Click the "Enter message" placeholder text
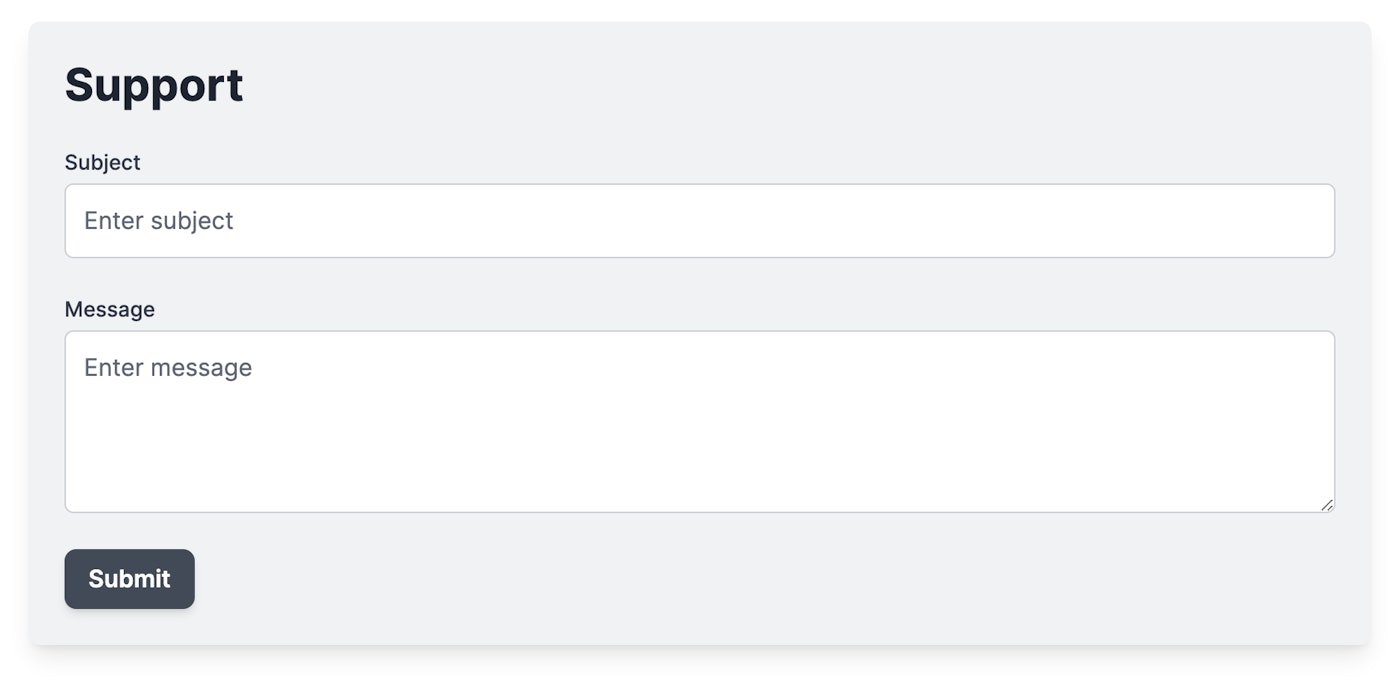Screen dimensions: 1400x690 click(168, 368)
